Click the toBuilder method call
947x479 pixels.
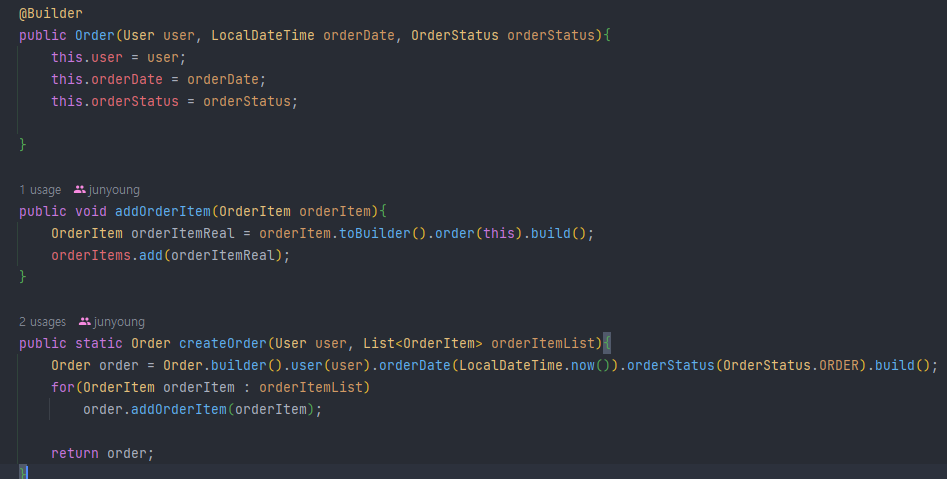(x=374, y=233)
